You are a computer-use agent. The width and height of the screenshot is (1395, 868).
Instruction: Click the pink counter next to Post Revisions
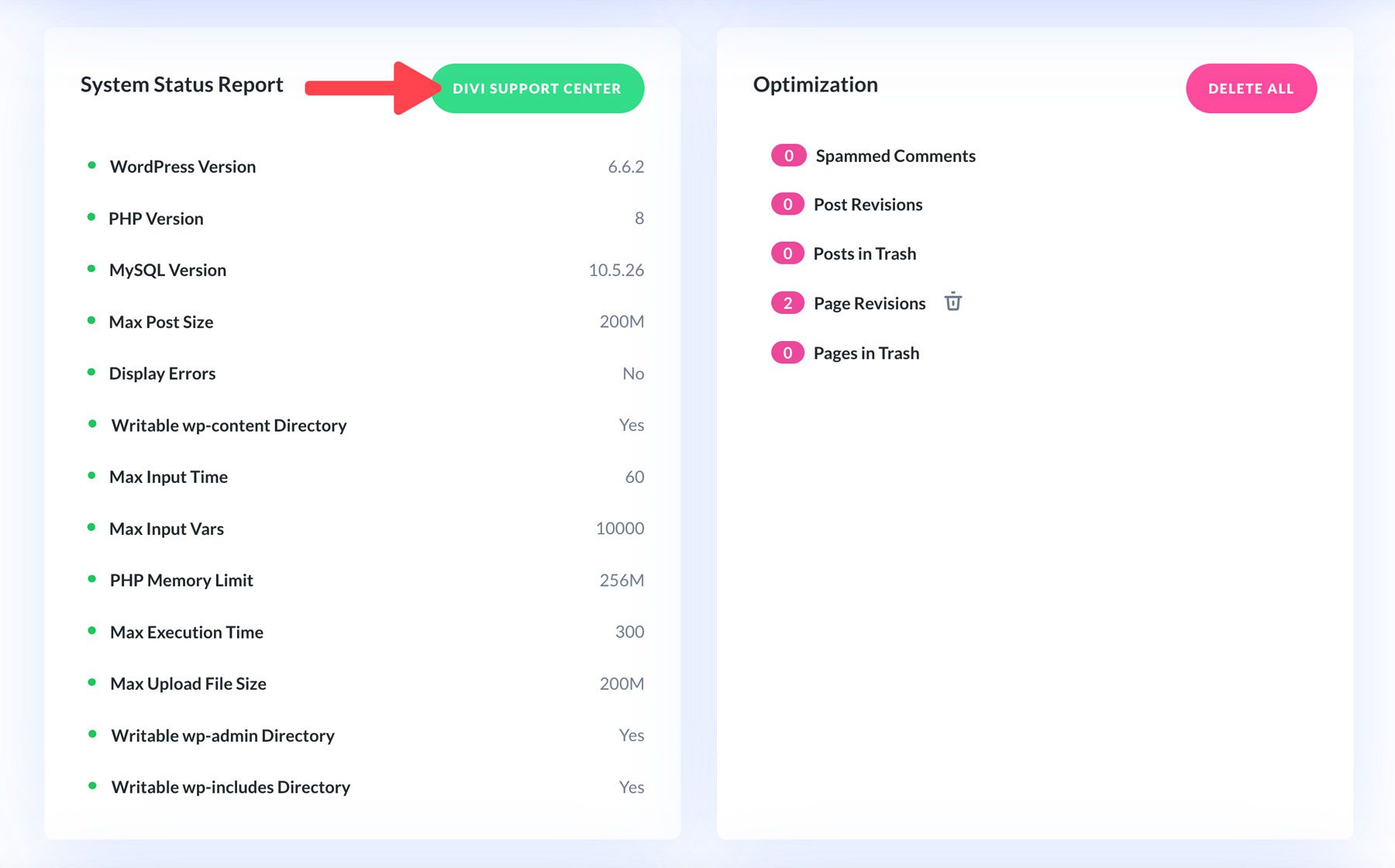[x=787, y=203]
